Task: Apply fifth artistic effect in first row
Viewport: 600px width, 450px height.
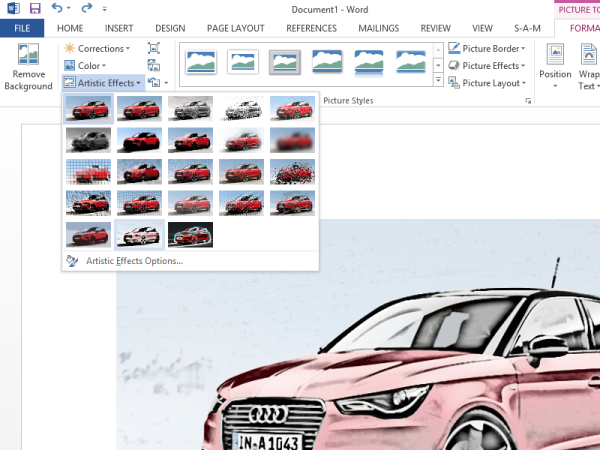Action: (x=292, y=109)
